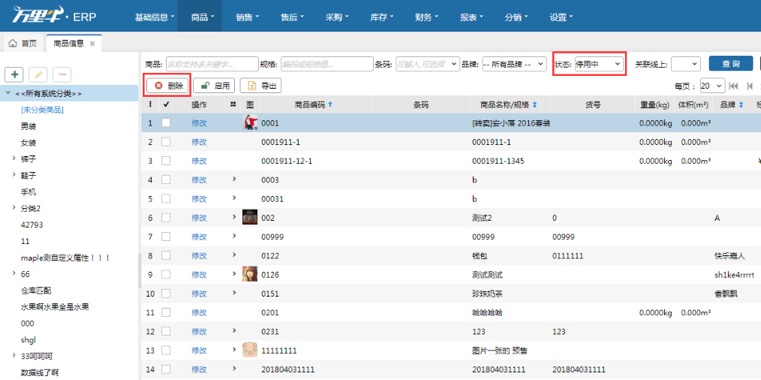Check the checkbox for row 0003
This screenshot has width=761, height=380.
(x=166, y=180)
